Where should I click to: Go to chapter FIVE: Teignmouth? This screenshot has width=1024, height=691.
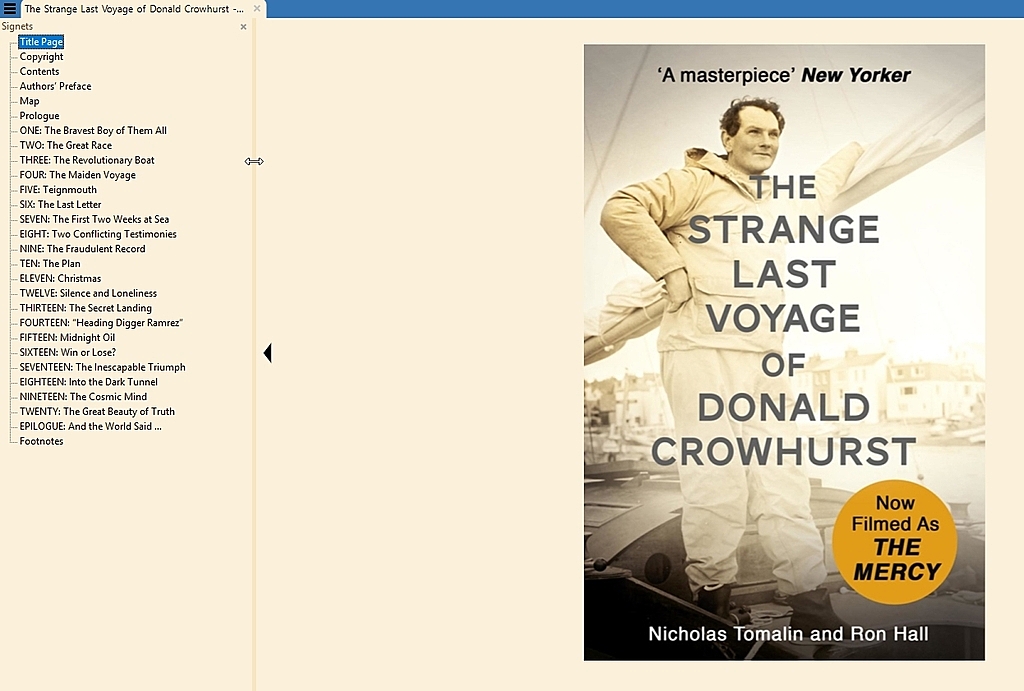[x=58, y=190]
